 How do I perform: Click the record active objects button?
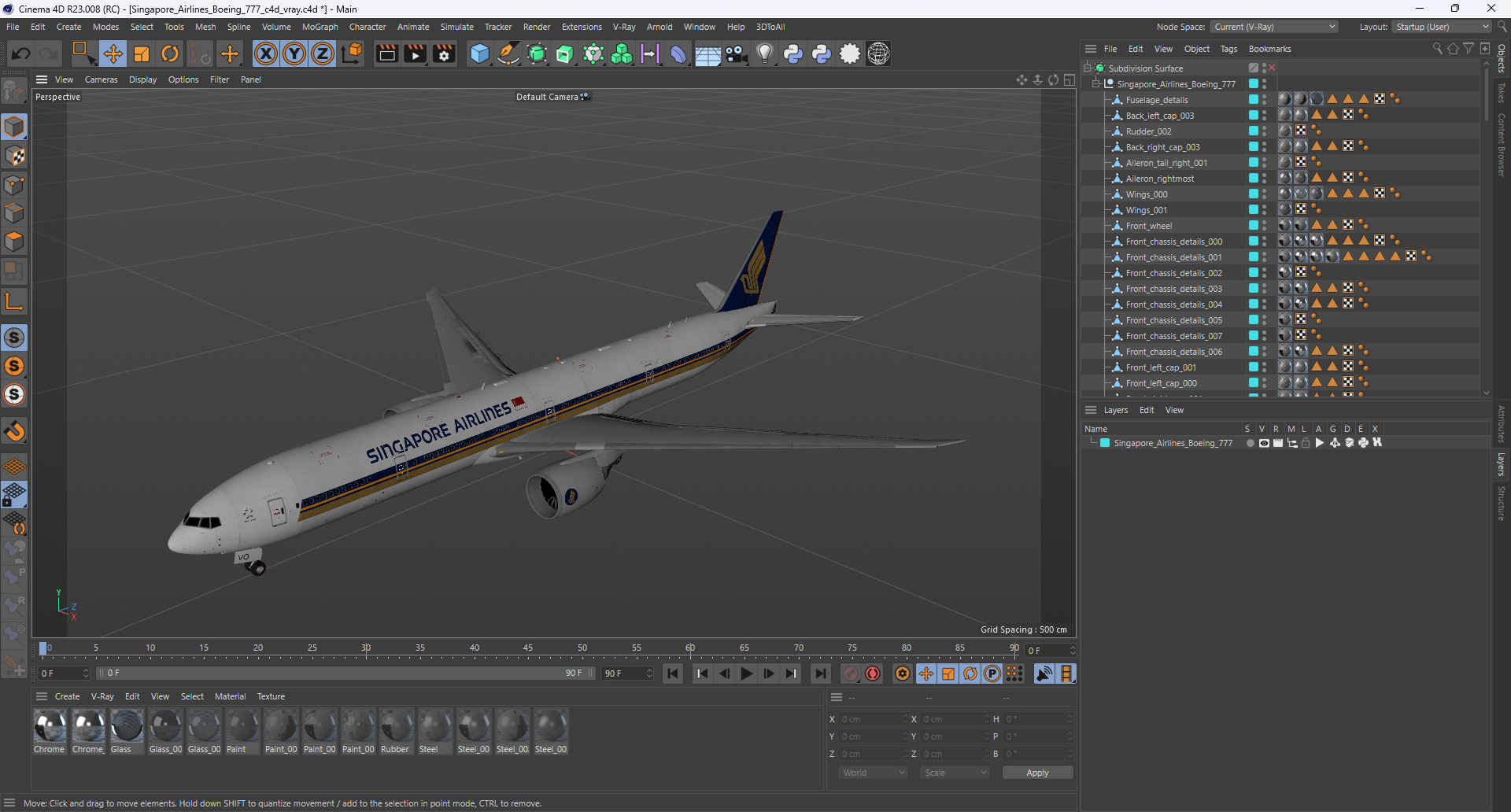pos(851,674)
